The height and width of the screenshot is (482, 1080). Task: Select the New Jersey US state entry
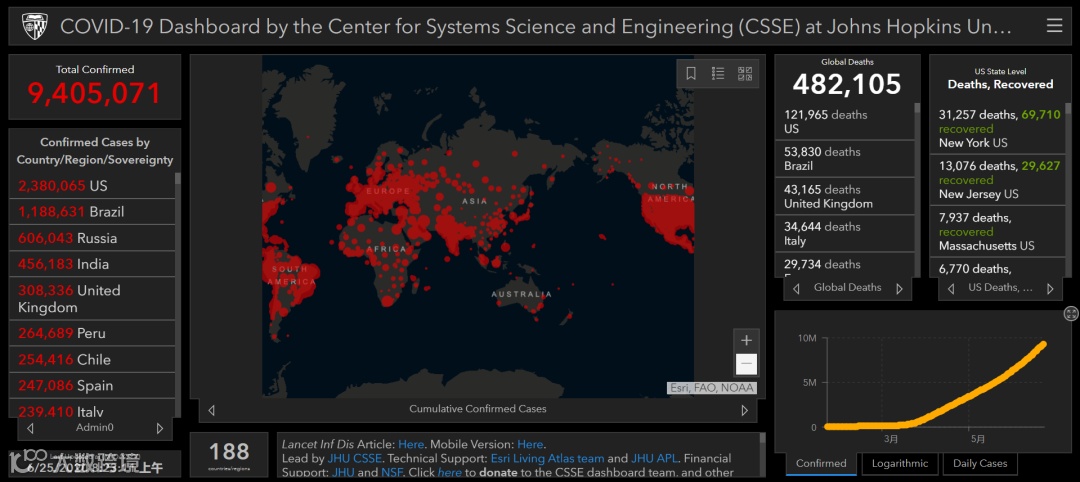click(x=997, y=180)
